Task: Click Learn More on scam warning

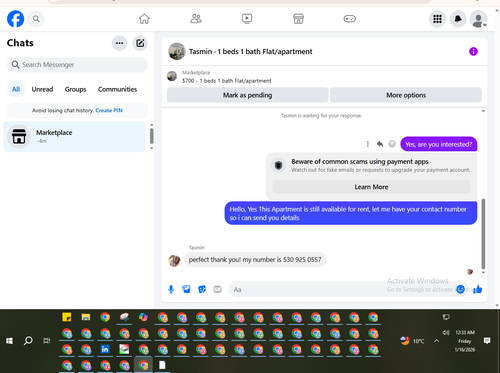Action: [x=371, y=187]
